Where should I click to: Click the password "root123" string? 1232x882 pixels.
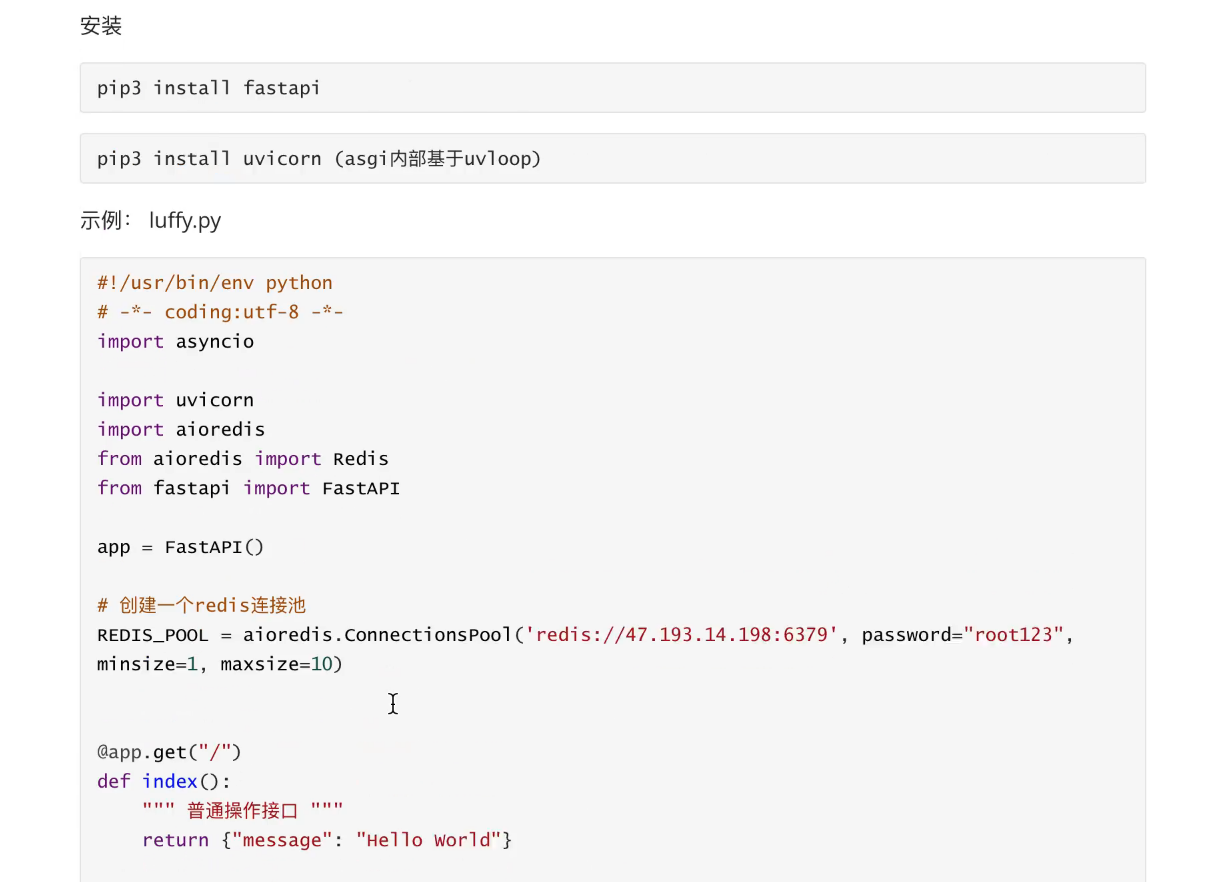pyautogui.click(x=1013, y=635)
